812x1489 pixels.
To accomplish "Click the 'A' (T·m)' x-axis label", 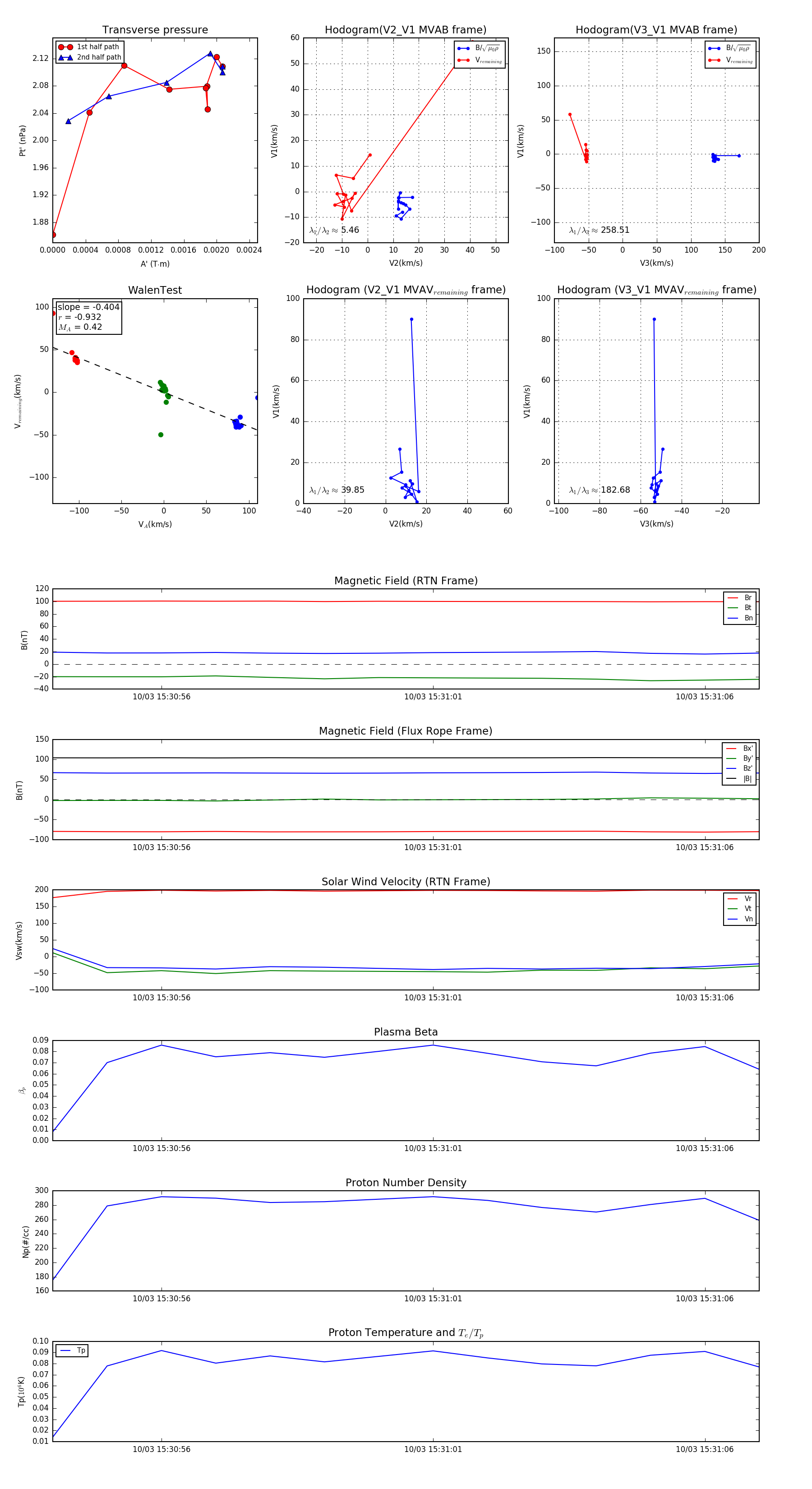I will (x=155, y=264).
